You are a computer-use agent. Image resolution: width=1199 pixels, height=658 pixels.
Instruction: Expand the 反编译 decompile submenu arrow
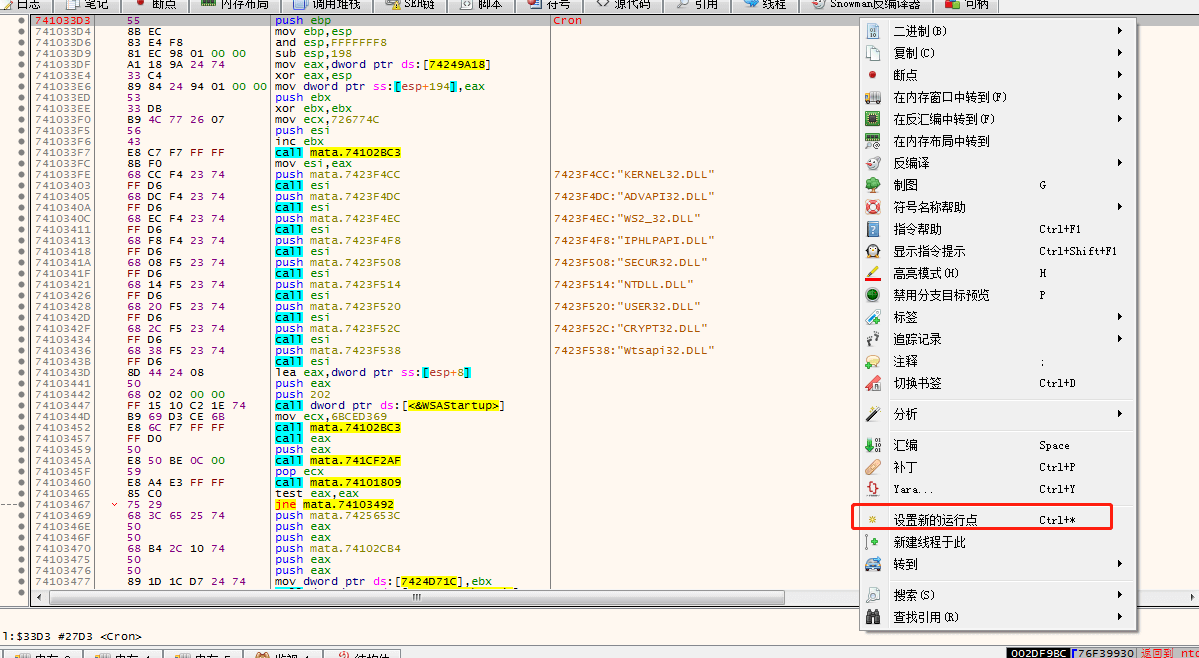click(x=1119, y=163)
